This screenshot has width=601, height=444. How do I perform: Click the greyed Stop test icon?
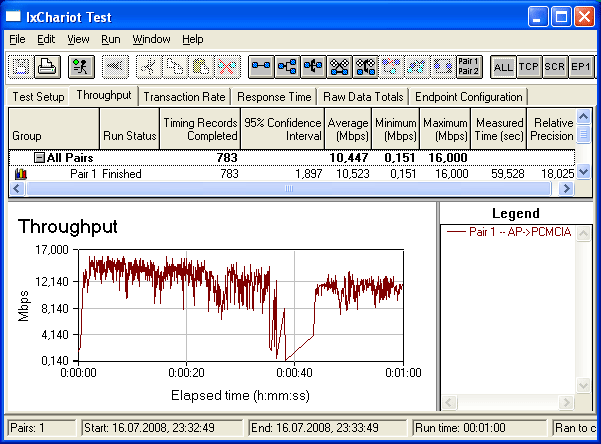tap(115, 67)
